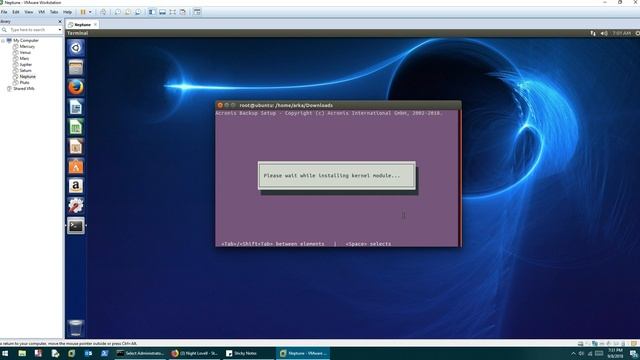
Task: Launch Firefox from the Ubuntu launcher
Action: point(76,87)
